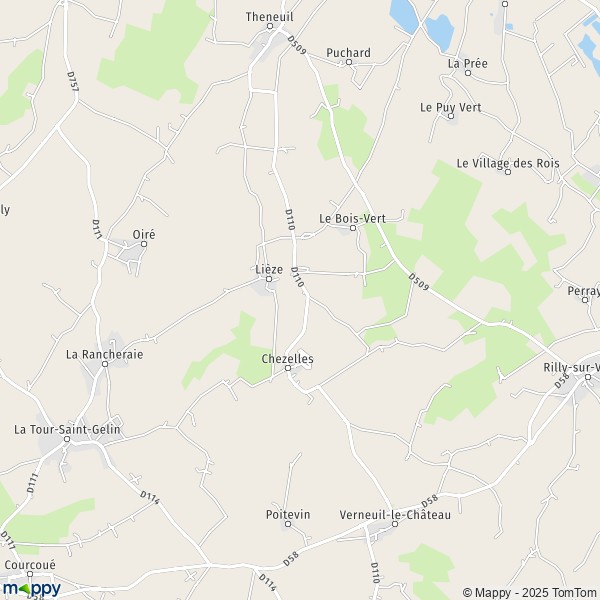Click the Perray place marker
The image size is (600, 600).
tap(585, 300)
